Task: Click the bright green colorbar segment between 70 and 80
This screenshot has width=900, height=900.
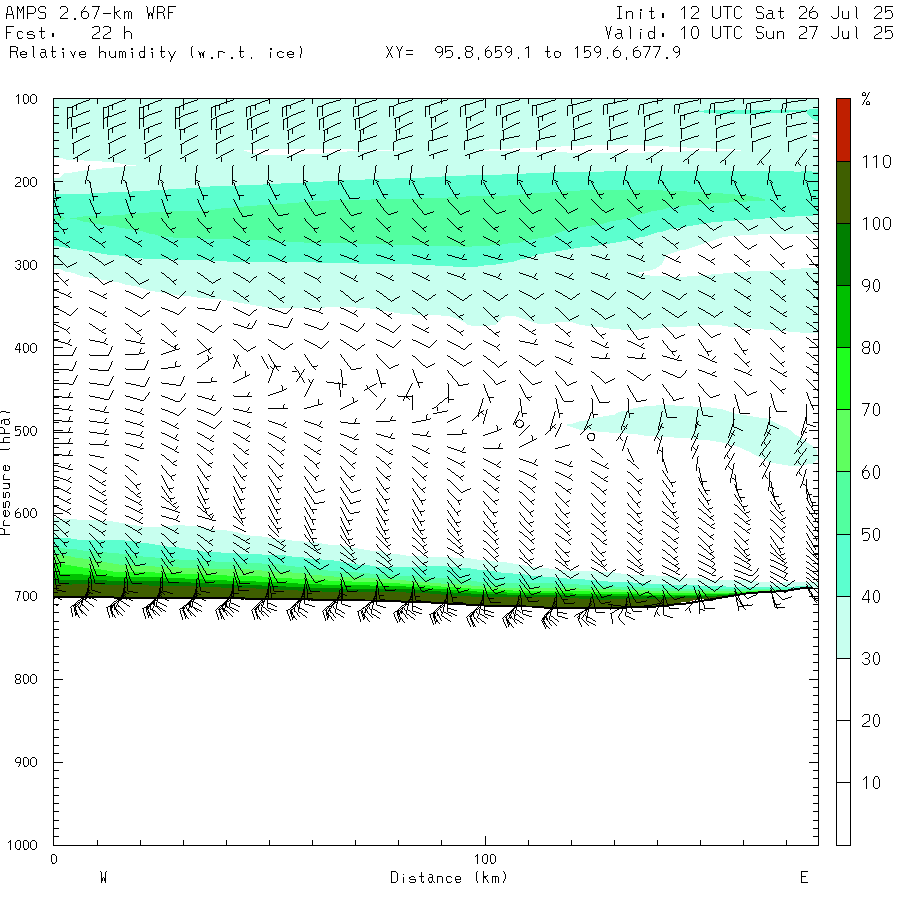Action: click(x=843, y=379)
